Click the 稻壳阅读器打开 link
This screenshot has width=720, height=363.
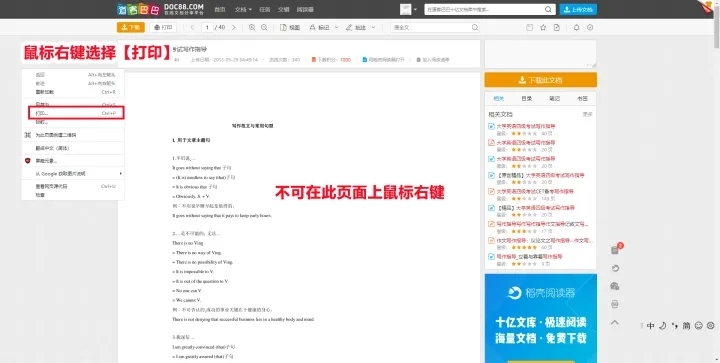tap(383, 60)
